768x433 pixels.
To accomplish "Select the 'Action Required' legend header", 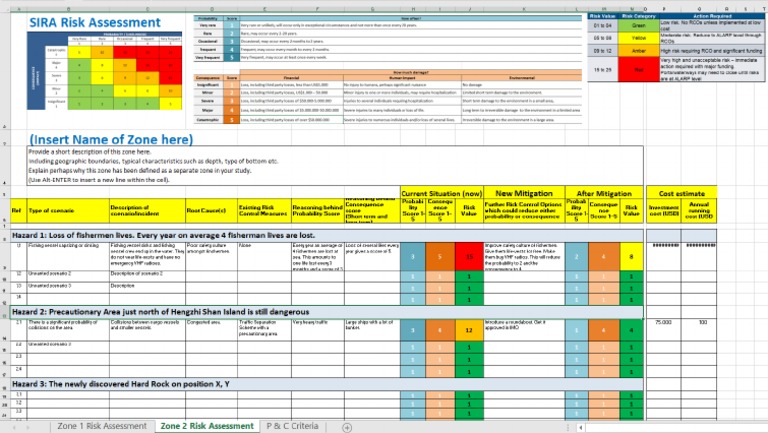I will 712,16.
